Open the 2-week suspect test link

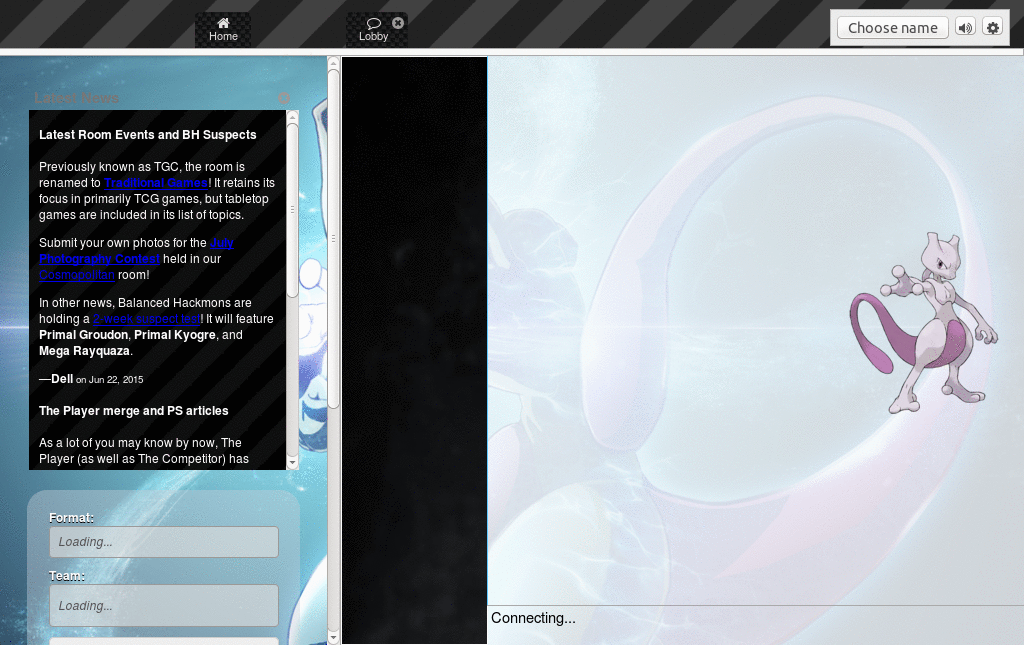[x=145, y=319]
